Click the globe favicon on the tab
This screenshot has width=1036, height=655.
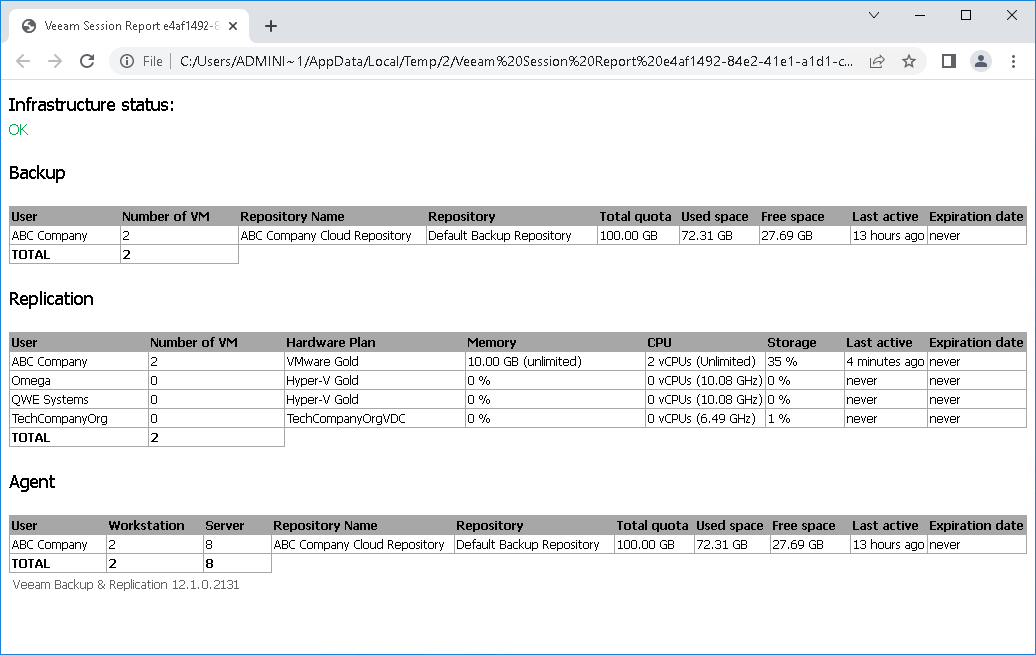(29, 26)
